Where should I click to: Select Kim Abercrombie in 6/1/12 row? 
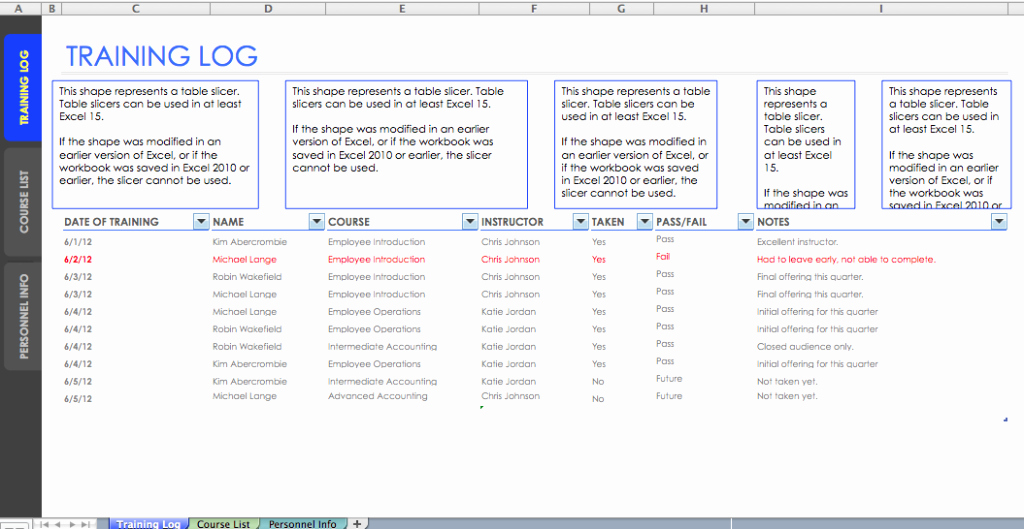[249, 242]
